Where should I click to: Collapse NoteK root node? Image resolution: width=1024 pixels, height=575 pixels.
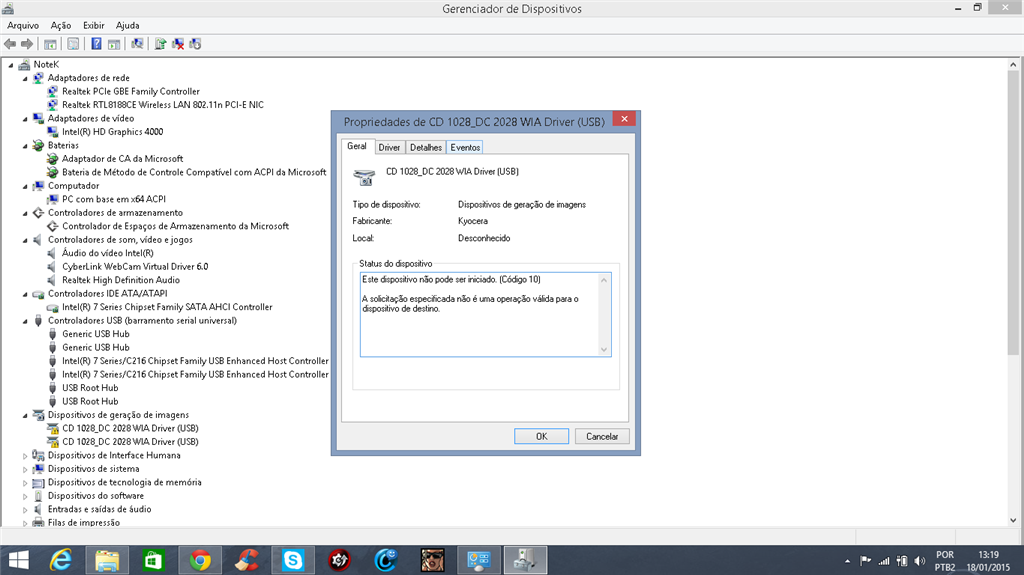click(x=11, y=65)
